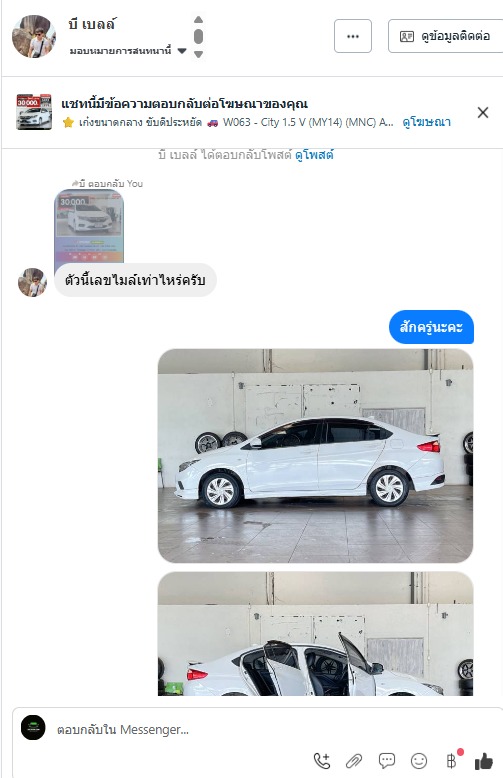Click the ดูข้อมูลติดต่อ contact info button

click(445, 36)
